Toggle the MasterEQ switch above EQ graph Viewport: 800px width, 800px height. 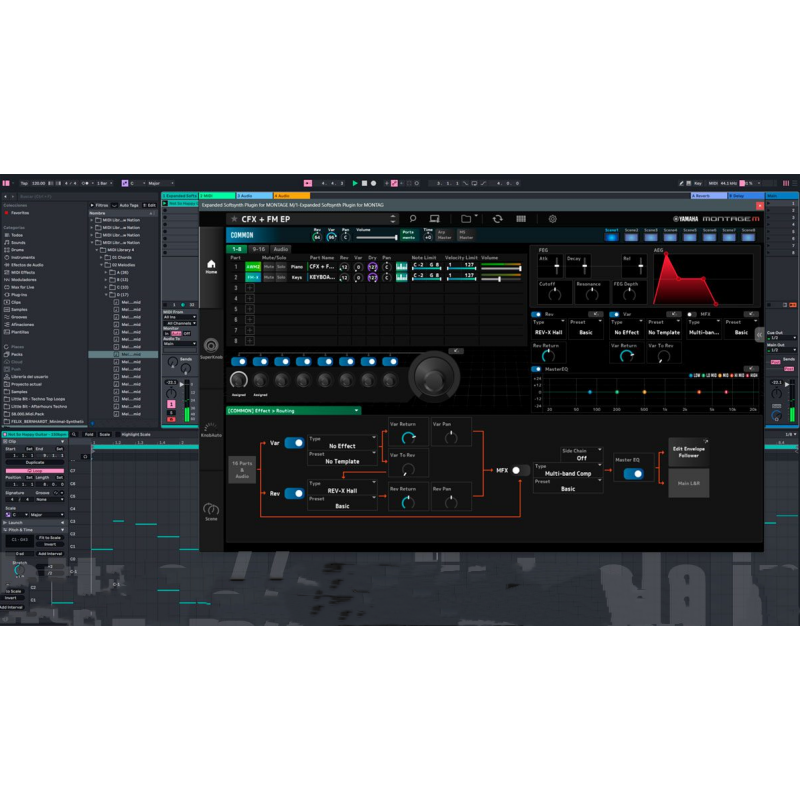point(536,369)
